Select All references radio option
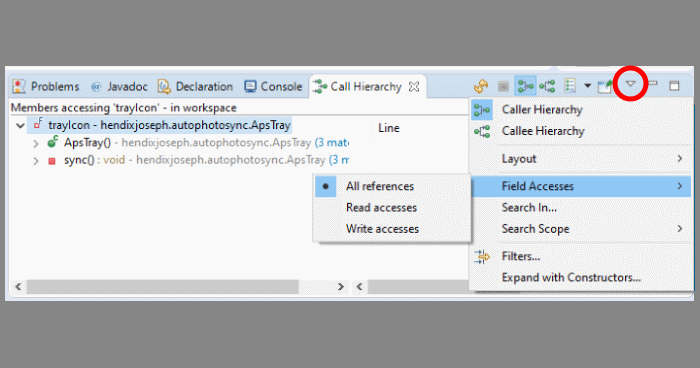The width and height of the screenshot is (700, 368). (x=392, y=186)
